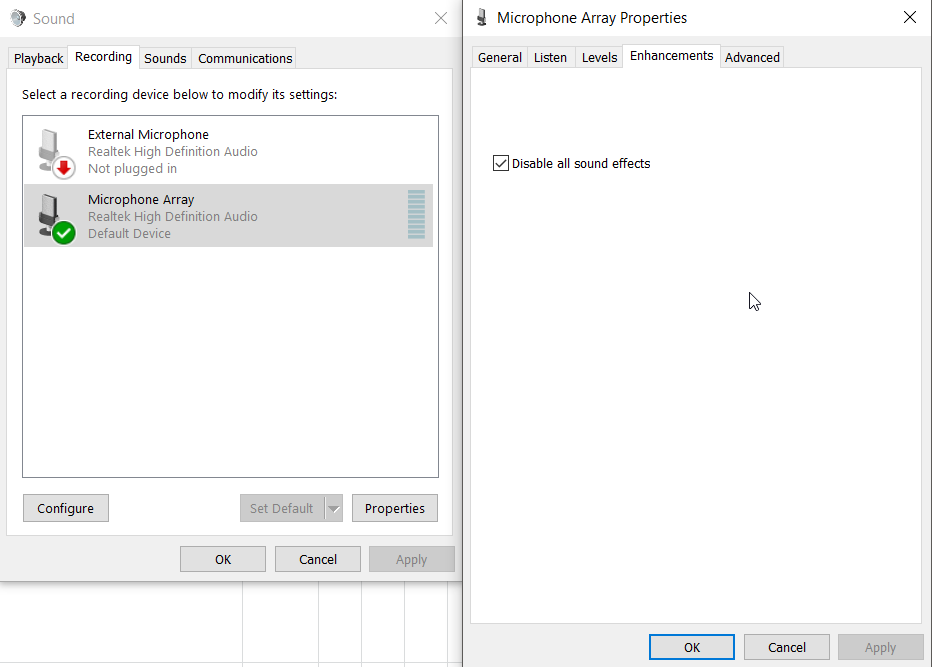Click the 'Default Device' status text

coord(129,234)
